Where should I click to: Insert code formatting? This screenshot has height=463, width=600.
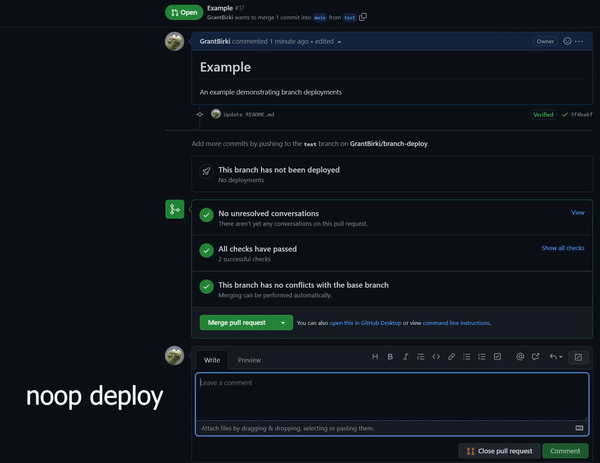click(x=436, y=357)
